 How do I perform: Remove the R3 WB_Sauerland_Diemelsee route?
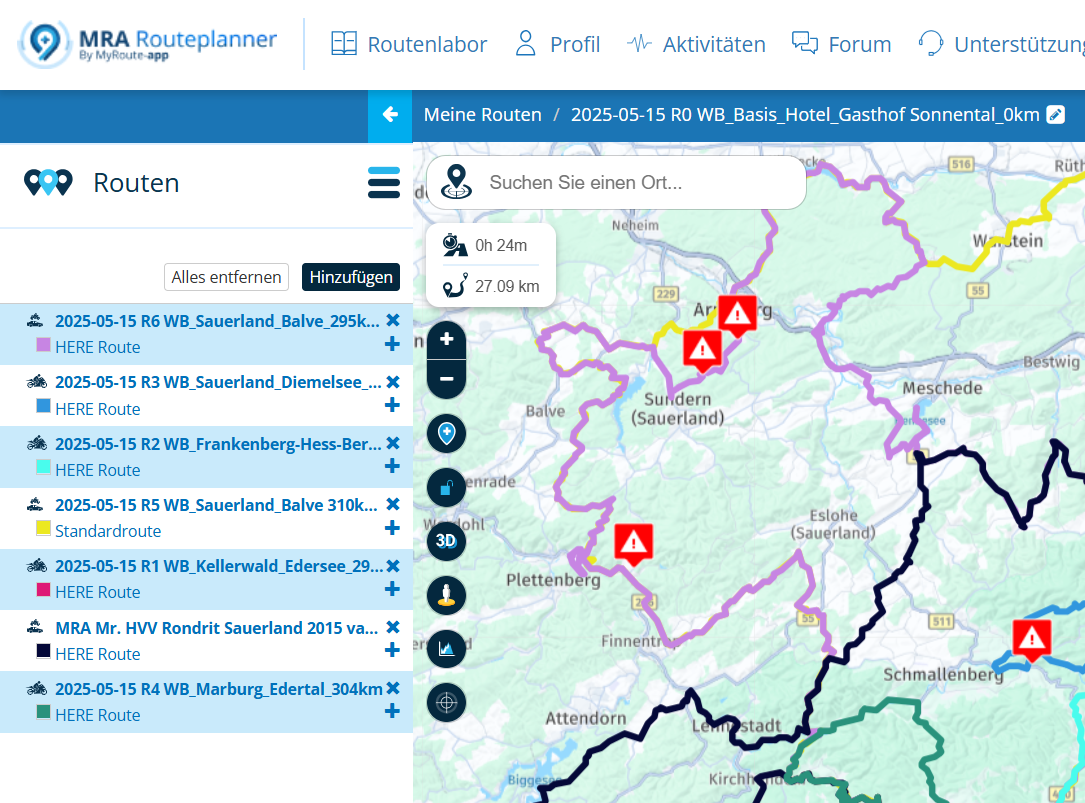393,382
